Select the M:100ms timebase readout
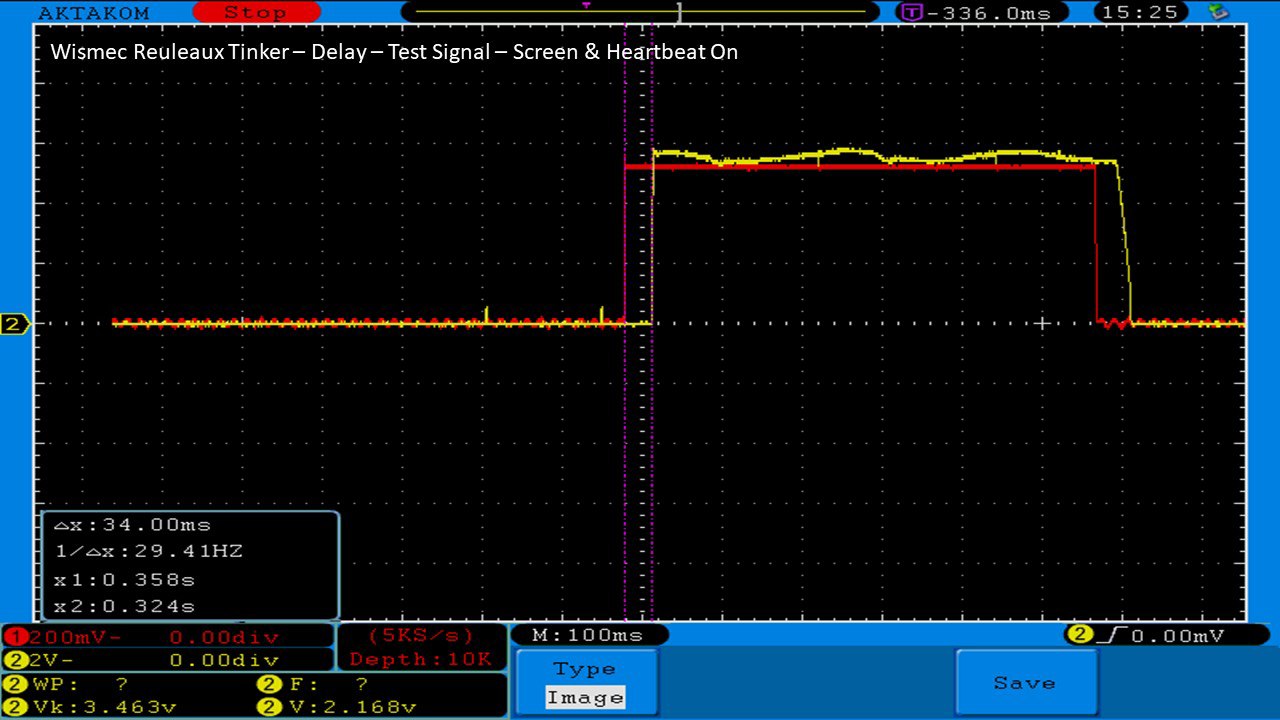Image resolution: width=1280 pixels, height=720 pixels. coord(588,635)
